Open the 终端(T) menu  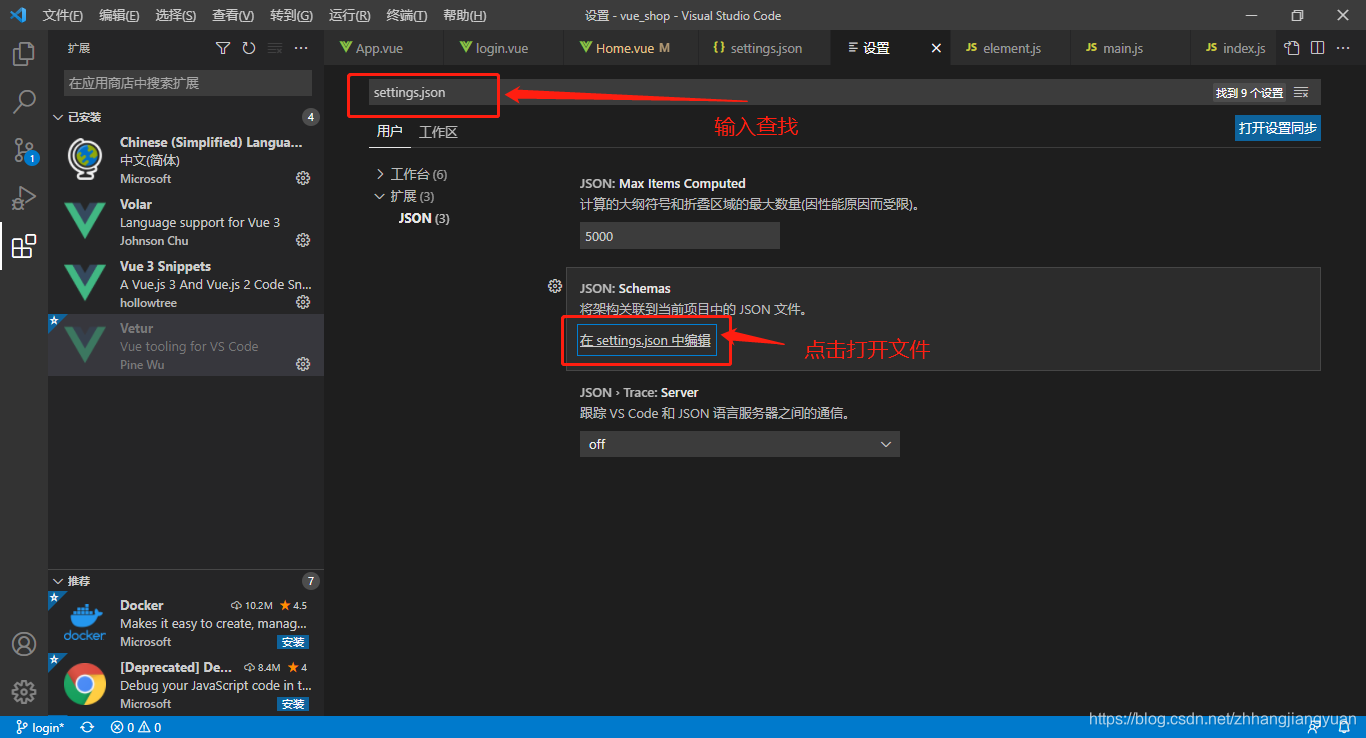tap(406, 16)
